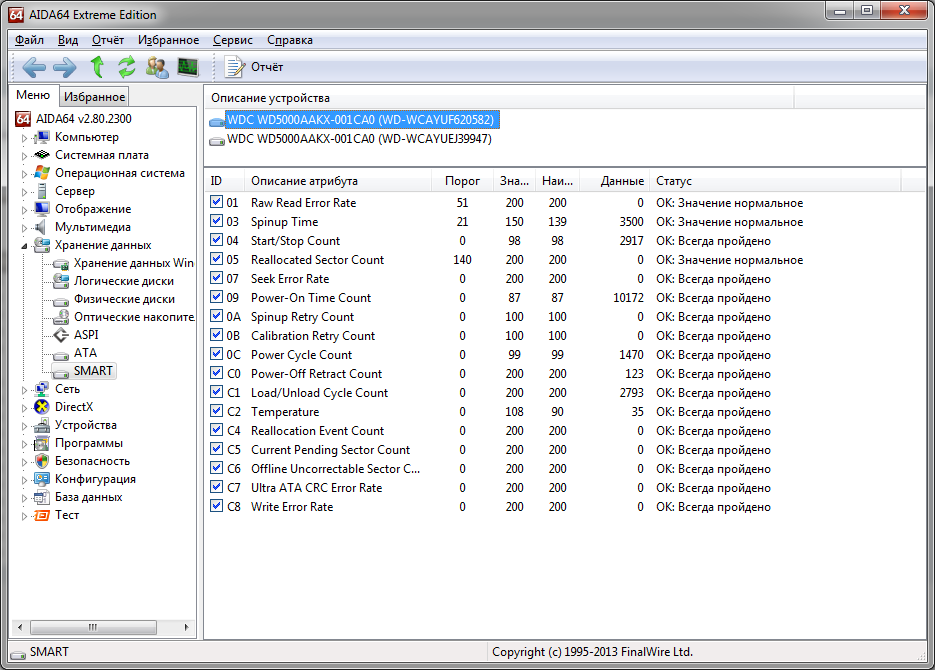The width and height of the screenshot is (935, 670).
Task: Click the Хранение данных storage icon
Action: (41, 245)
